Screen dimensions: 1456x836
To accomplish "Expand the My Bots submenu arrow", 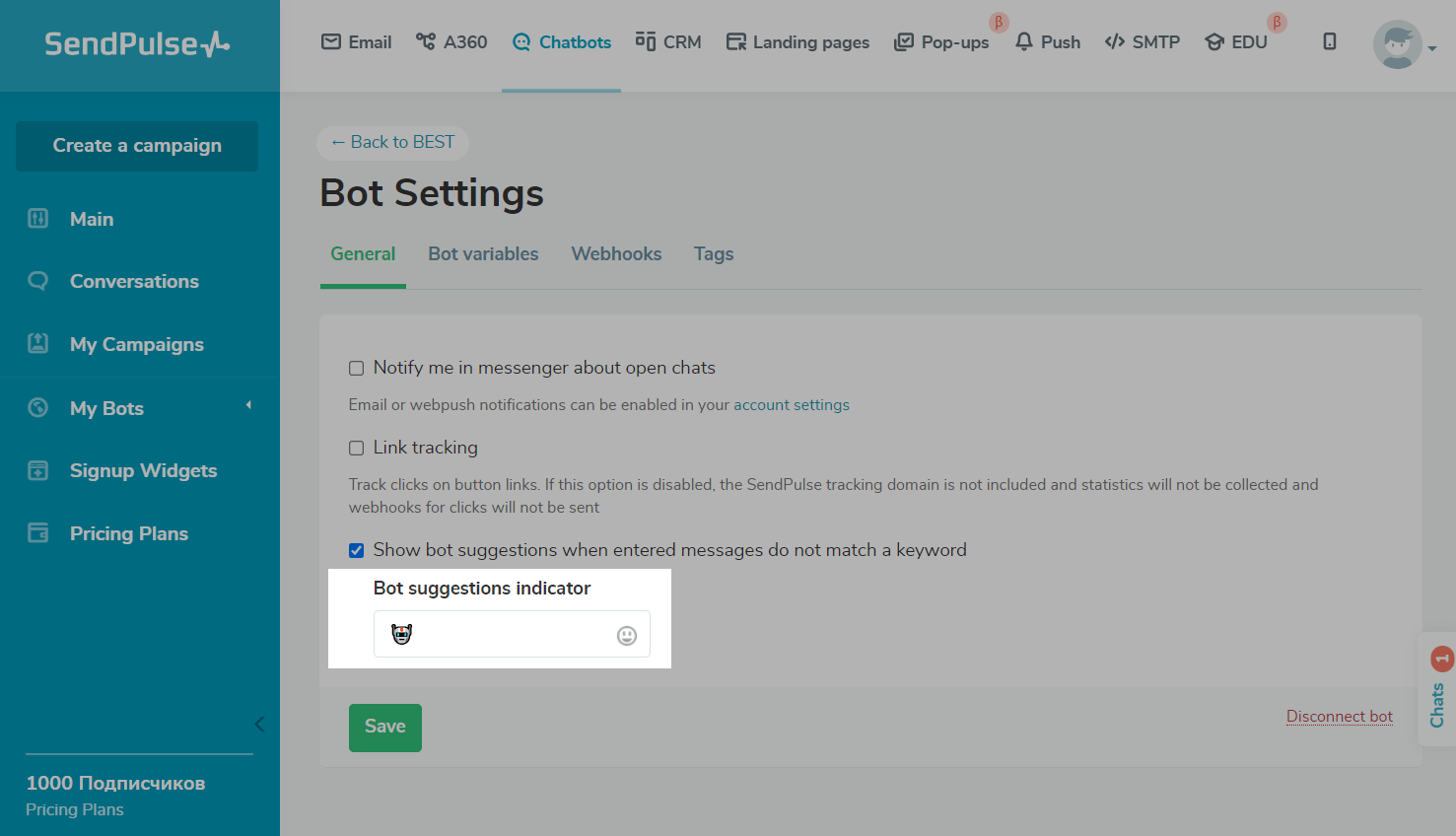I will (x=248, y=405).
